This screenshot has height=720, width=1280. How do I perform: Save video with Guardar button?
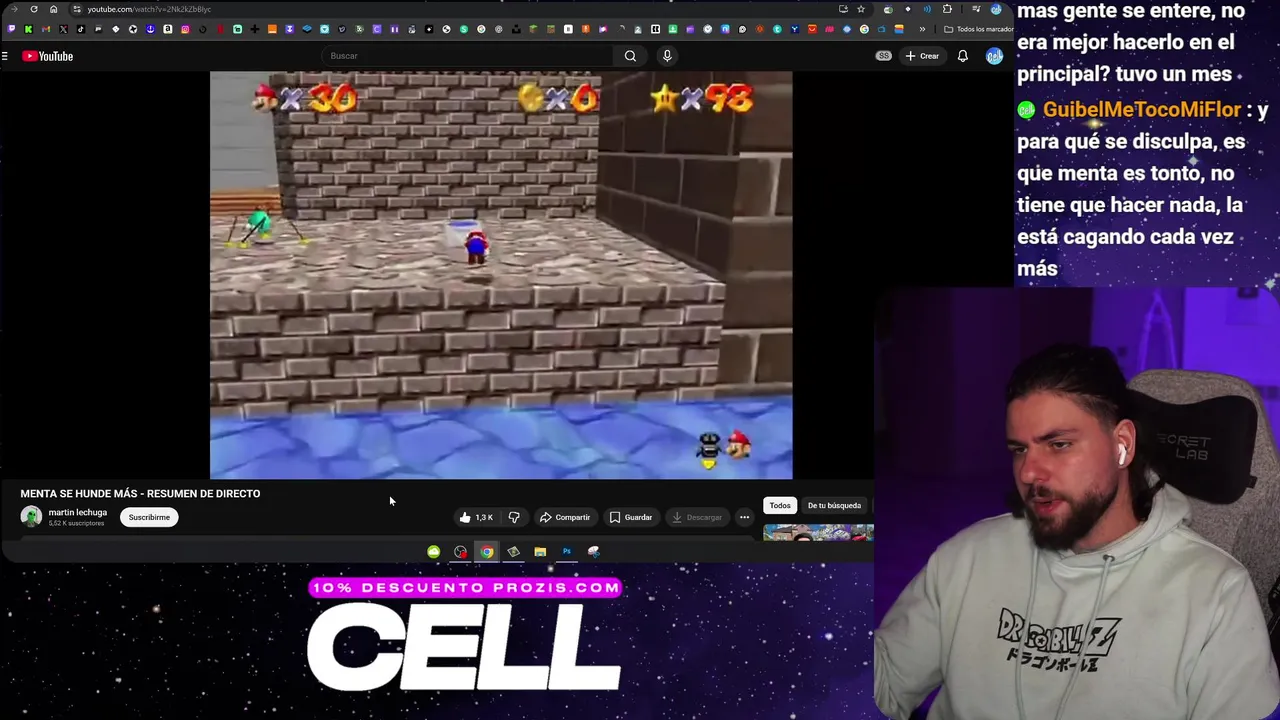tap(631, 517)
